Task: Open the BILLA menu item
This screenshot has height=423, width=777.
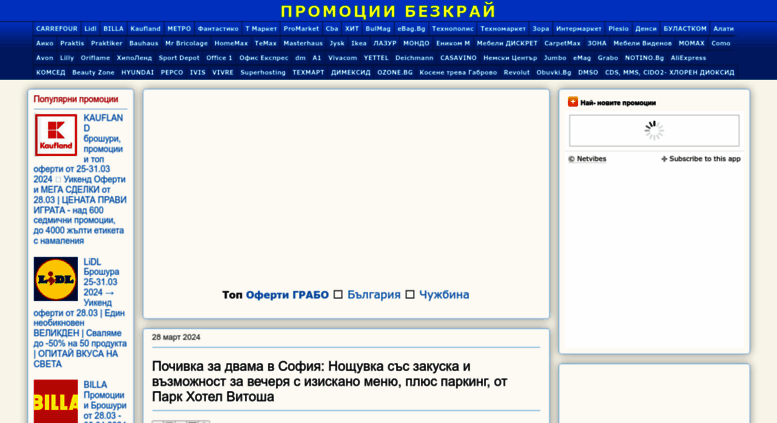Action: 113,29
